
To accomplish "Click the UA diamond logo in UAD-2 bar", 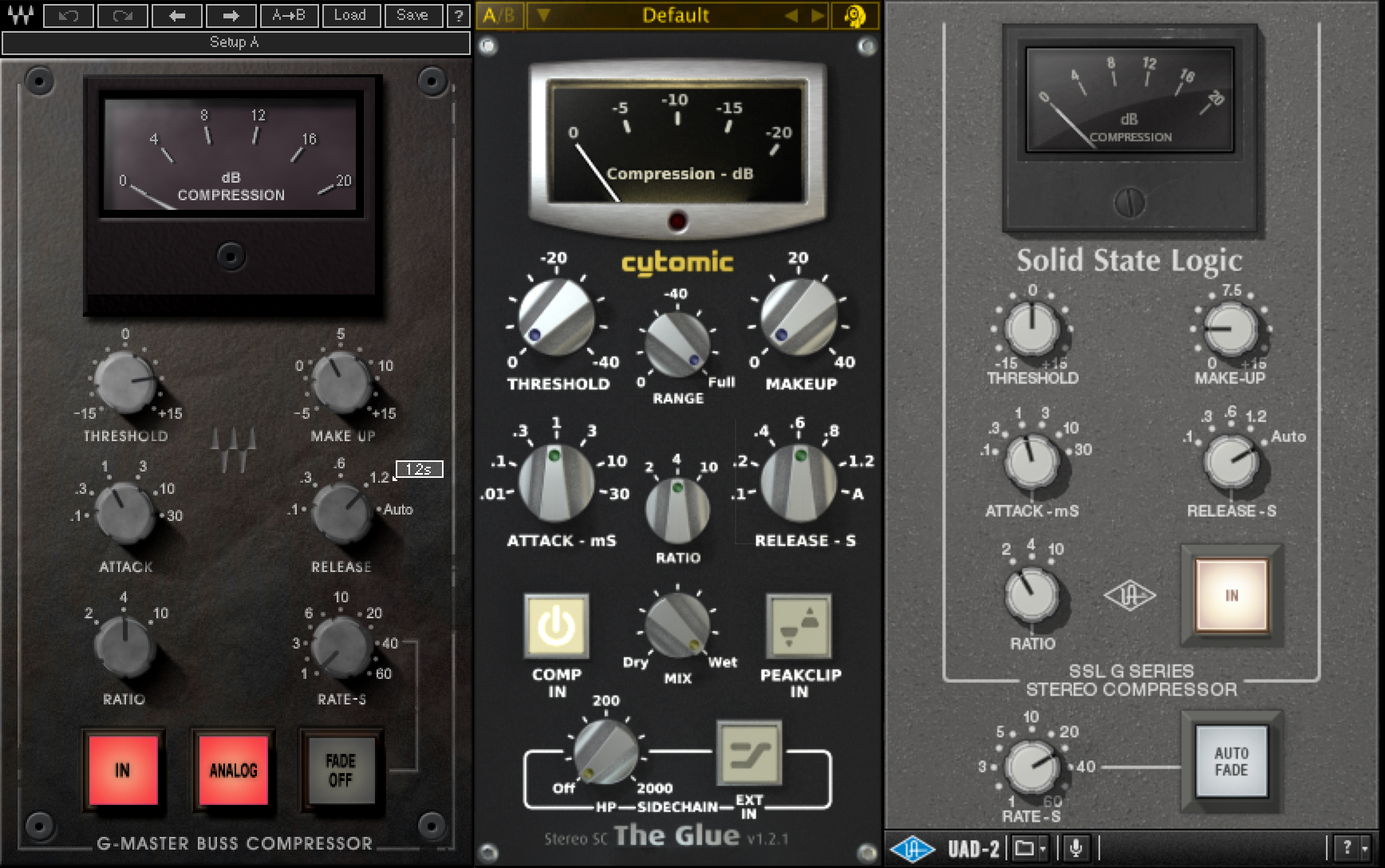I will pos(913,849).
